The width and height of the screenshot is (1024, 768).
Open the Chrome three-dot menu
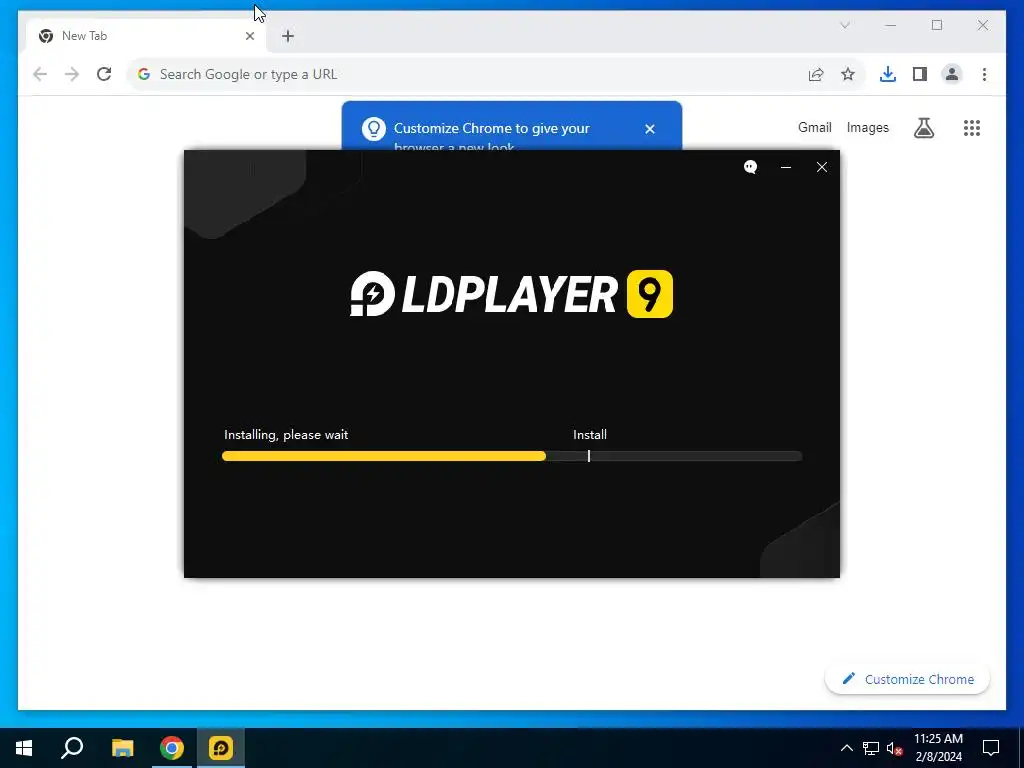click(x=984, y=74)
